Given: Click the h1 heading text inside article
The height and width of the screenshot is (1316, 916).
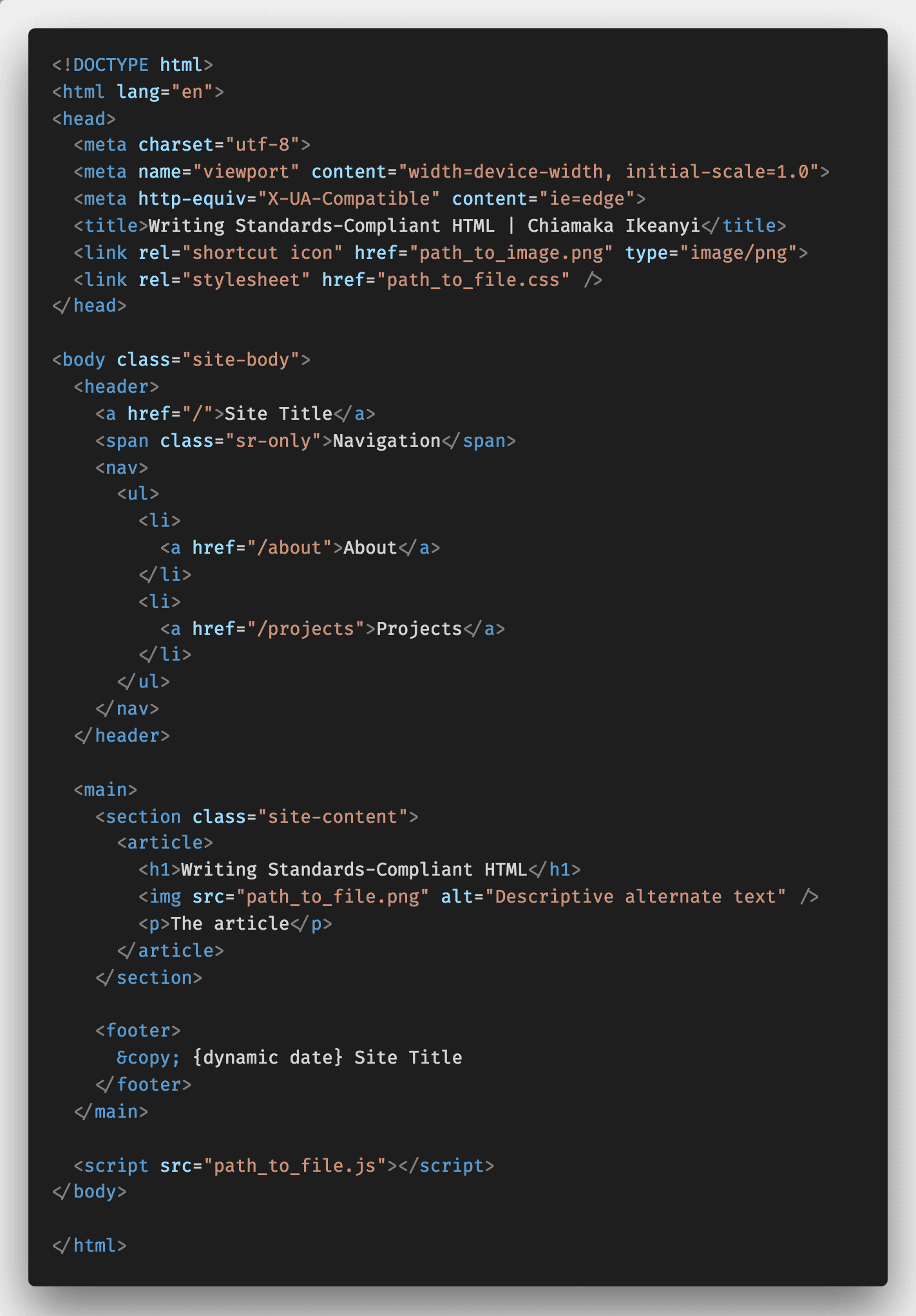Looking at the screenshot, I should 354,870.
